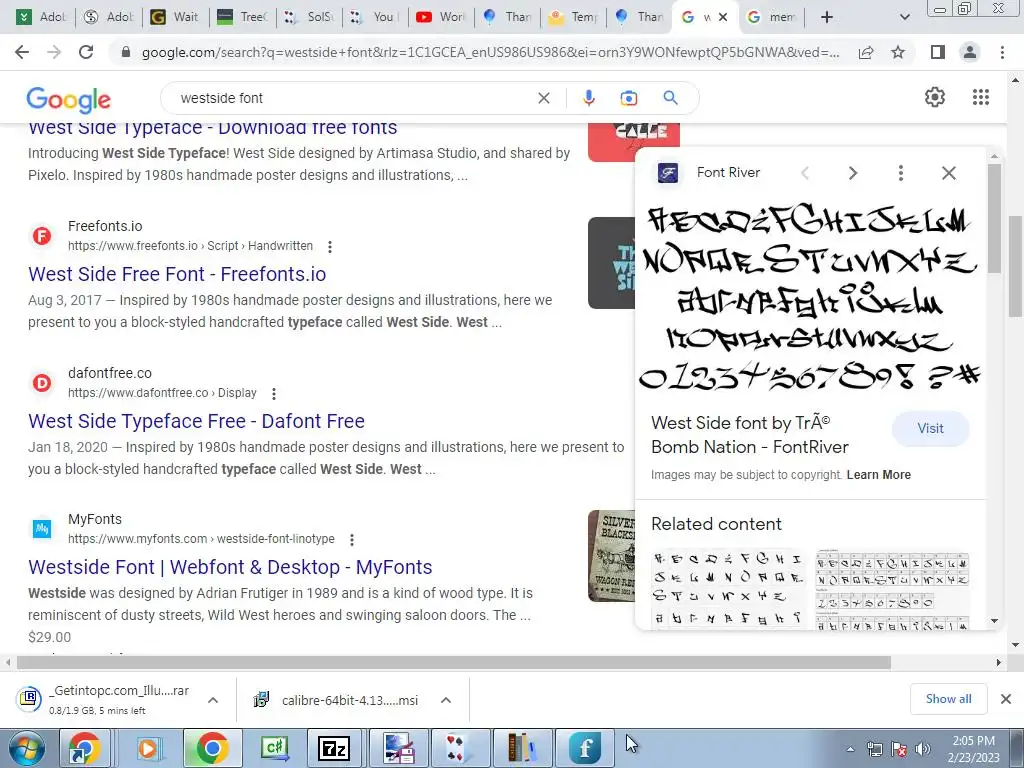1024x768 pixels.
Task: Switch to the Wait tab
Action: coord(175,17)
